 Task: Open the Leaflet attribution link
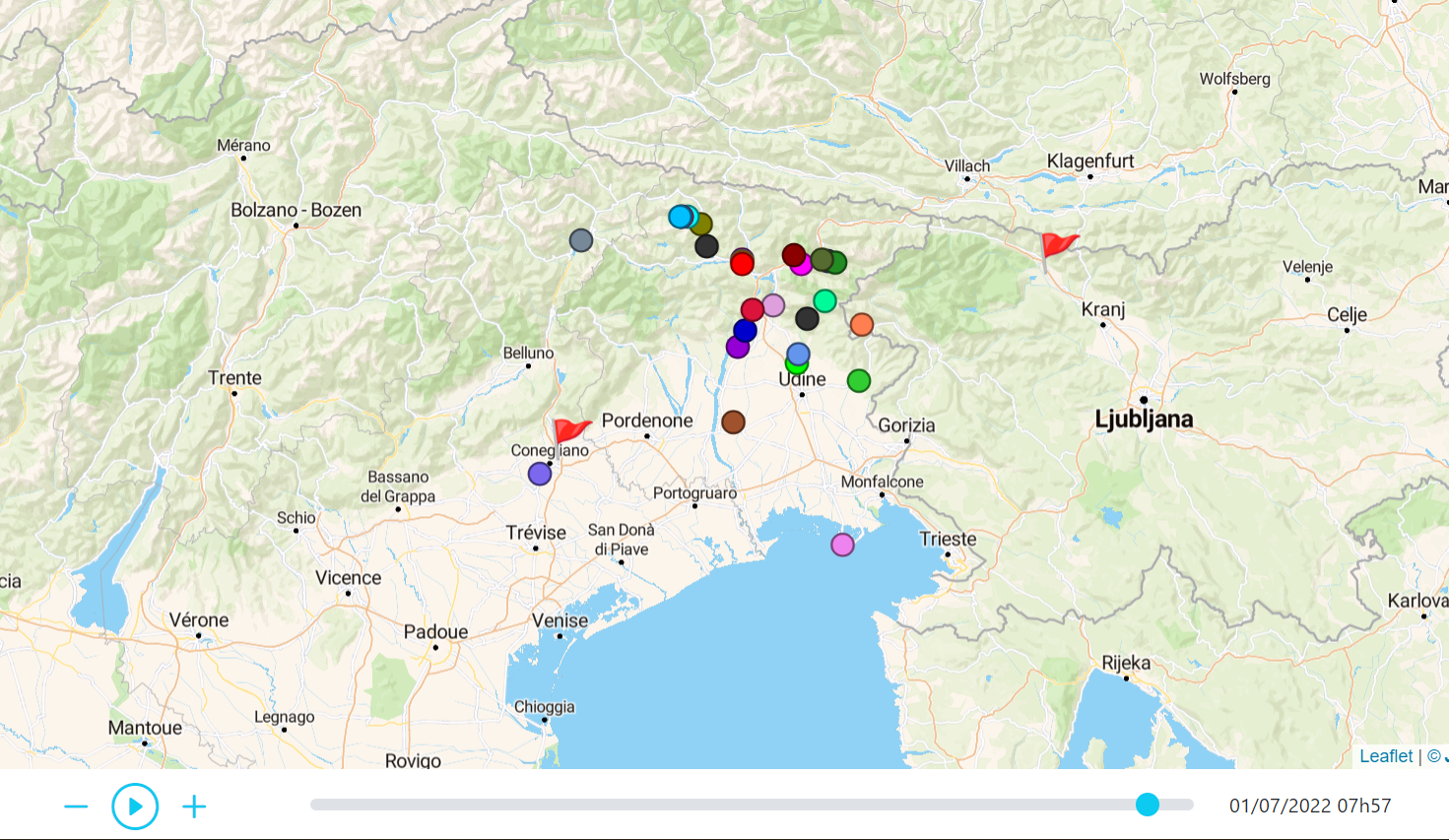(x=1385, y=755)
